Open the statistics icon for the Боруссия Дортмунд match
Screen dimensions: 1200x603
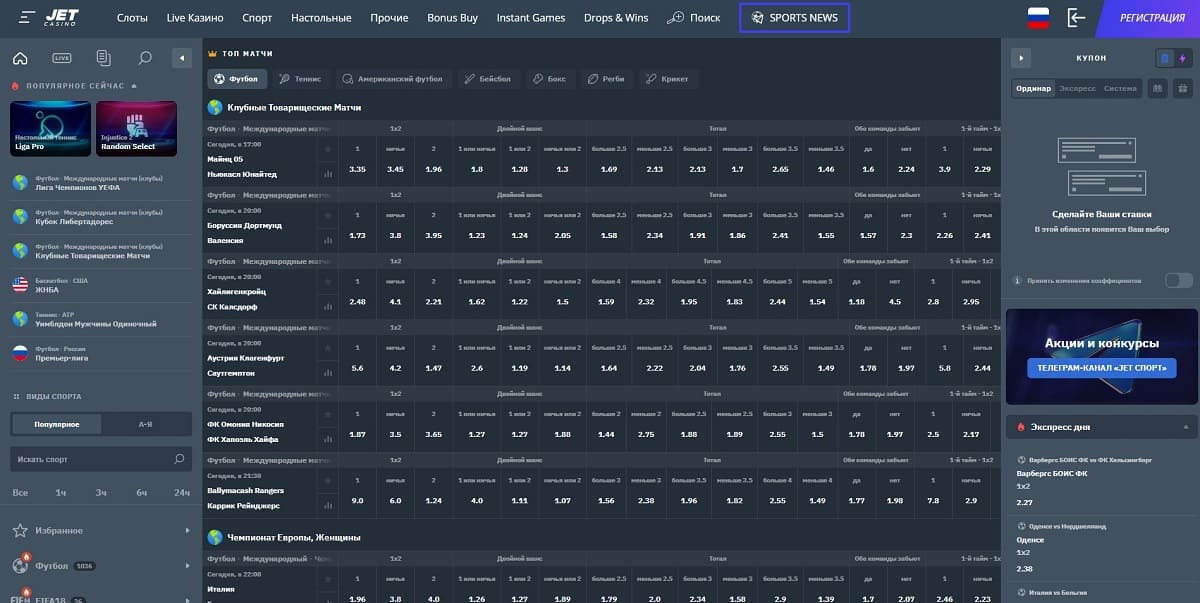(x=327, y=239)
